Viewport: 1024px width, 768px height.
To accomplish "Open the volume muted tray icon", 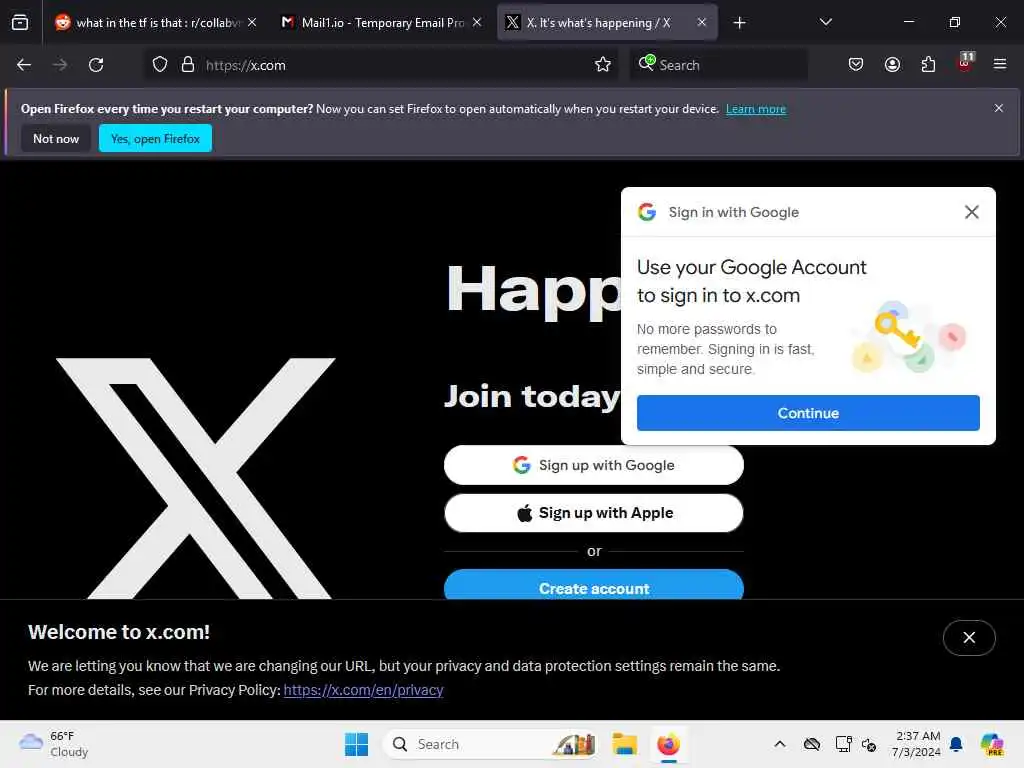I will coord(869,744).
